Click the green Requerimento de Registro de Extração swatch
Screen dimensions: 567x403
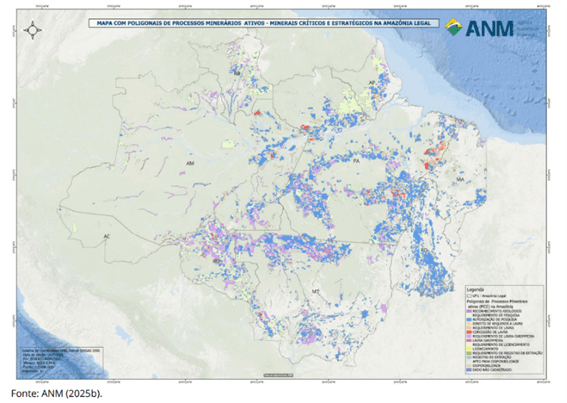pyautogui.click(x=469, y=353)
